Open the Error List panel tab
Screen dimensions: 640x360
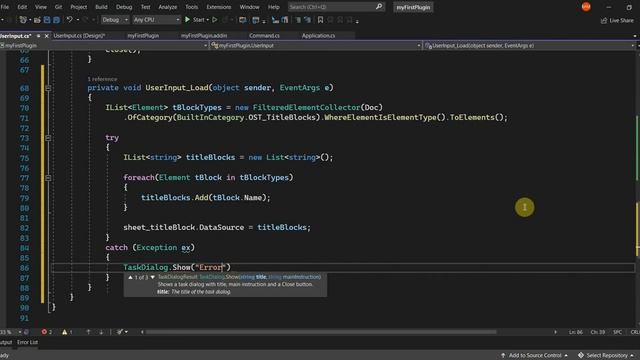pos(27,342)
